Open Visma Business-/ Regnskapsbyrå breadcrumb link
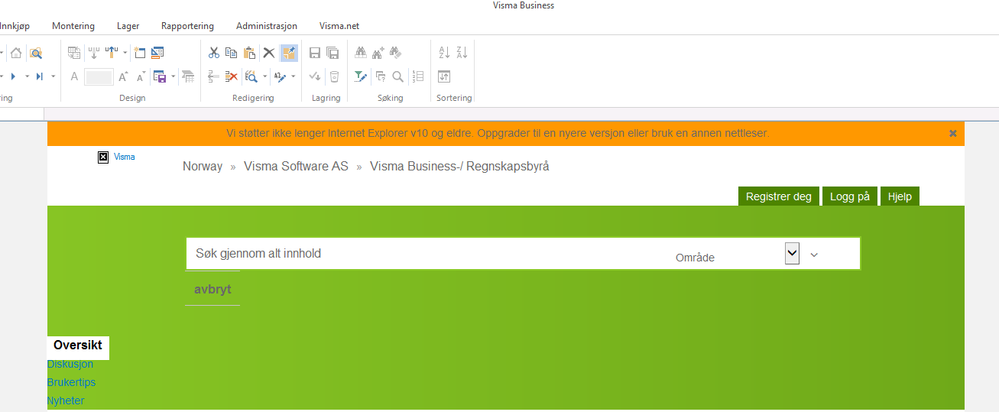The height and width of the screenshot is (412, 999). point(459,167)
